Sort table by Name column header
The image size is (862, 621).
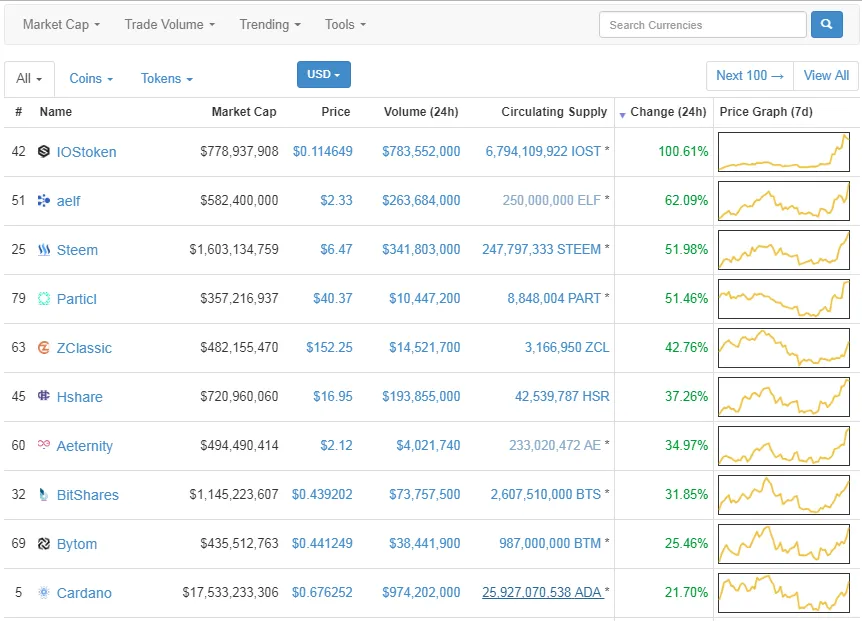56,112
